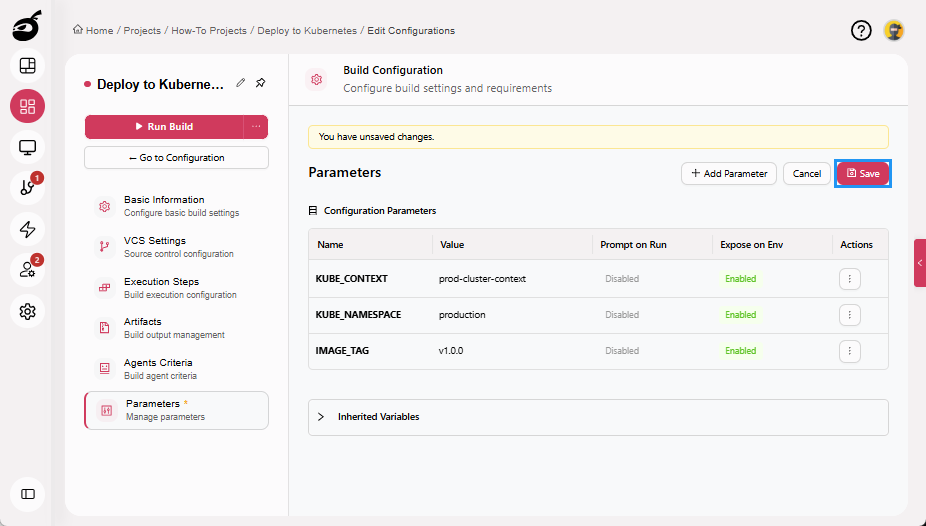Open the help question mark icon
Image resolution: width=926 pixels, height=526 pixels.
tap(861, 30)
